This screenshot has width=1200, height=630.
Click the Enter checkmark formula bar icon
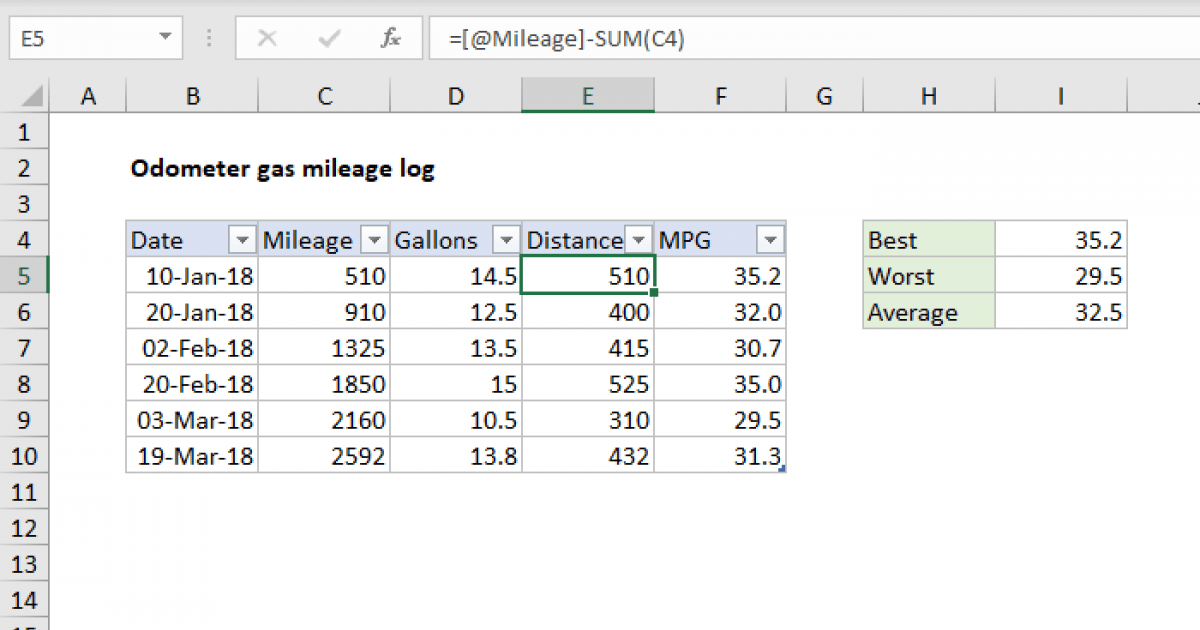click(329, 39)
